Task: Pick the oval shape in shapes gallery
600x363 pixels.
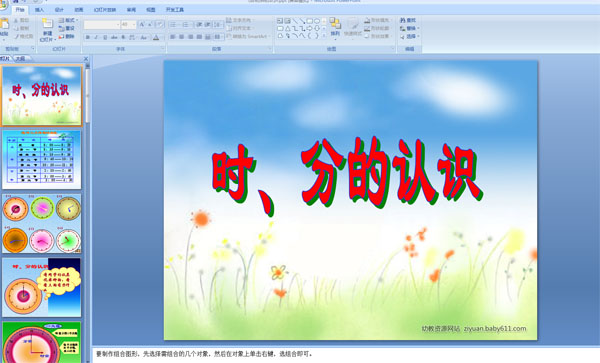Action: coord(317,21)
